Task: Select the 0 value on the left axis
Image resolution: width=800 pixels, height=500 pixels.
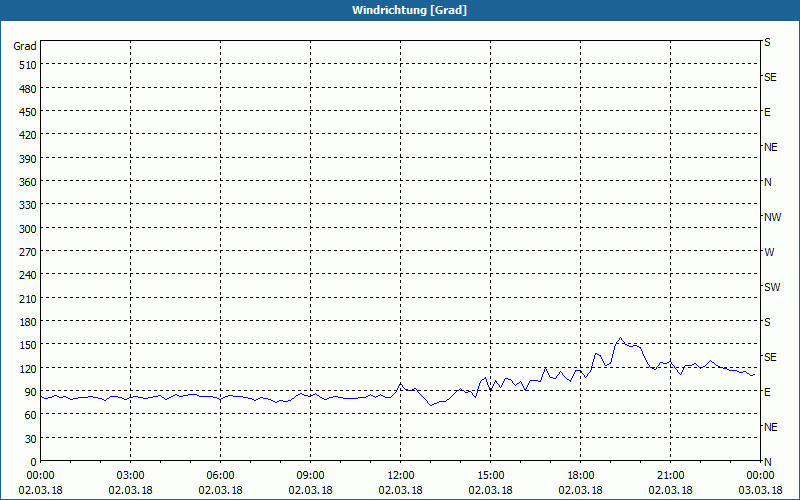Action: click(34, 462)
